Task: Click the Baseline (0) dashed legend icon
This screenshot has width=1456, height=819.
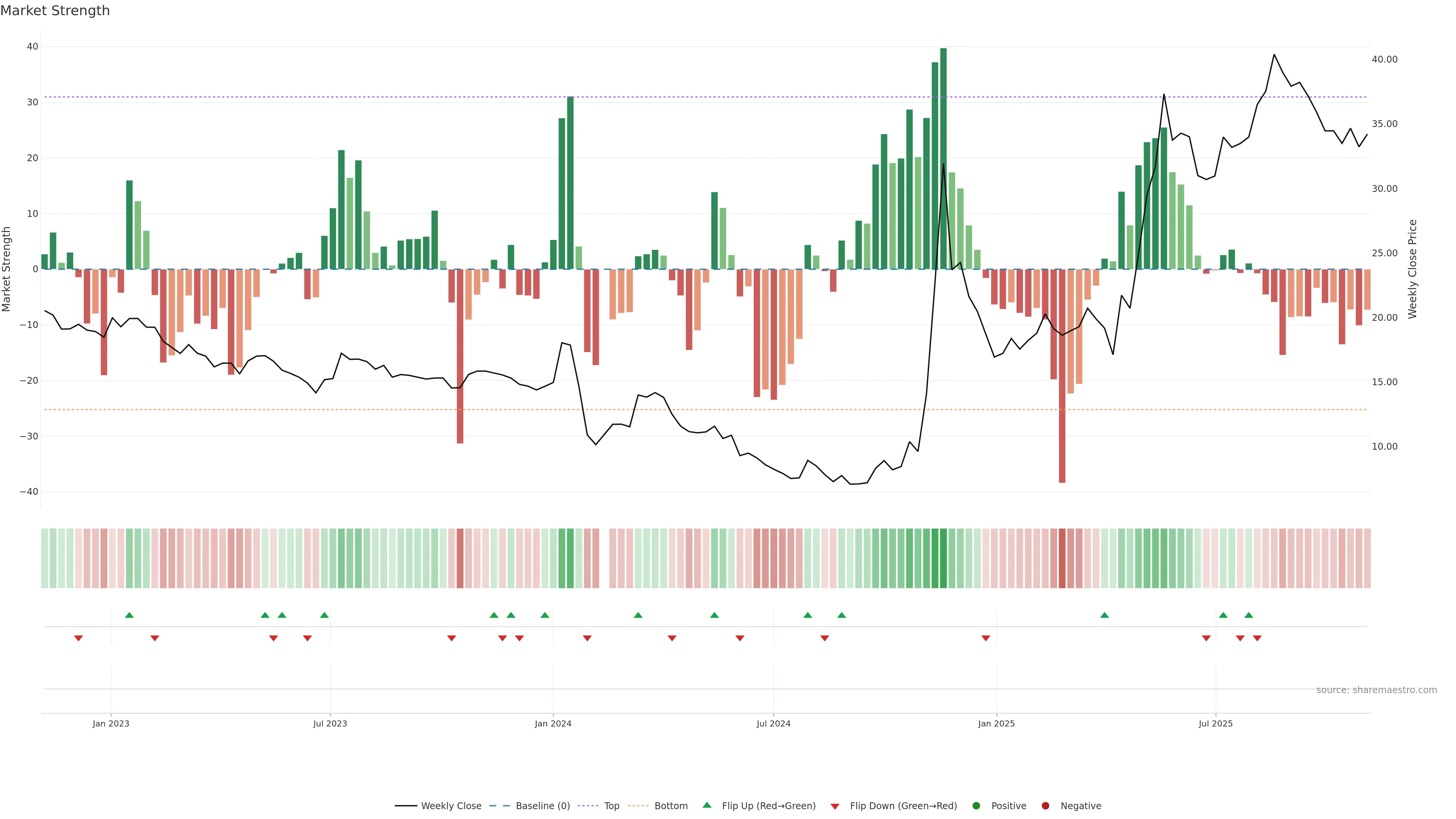Action: [499, 806]
